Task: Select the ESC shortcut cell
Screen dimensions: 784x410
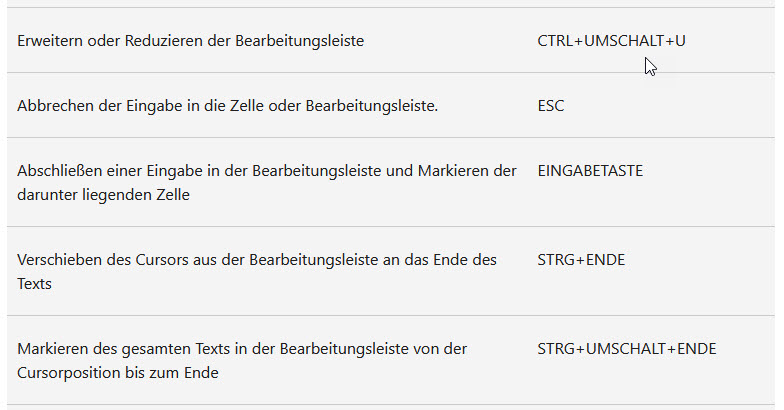Action: tap(550, 105)
